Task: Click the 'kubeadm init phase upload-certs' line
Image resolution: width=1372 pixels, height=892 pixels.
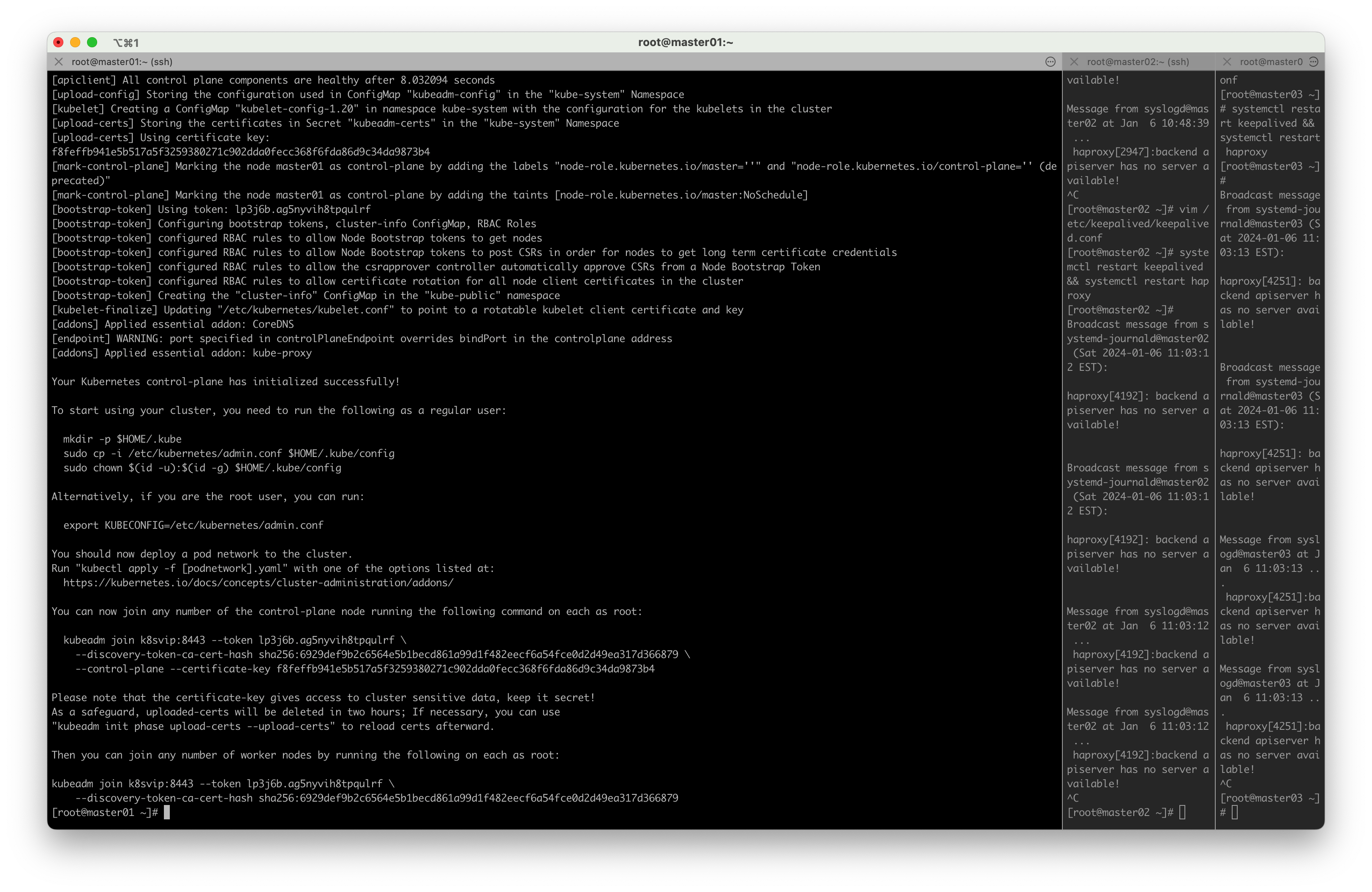Action: click(x=273, y=726)
